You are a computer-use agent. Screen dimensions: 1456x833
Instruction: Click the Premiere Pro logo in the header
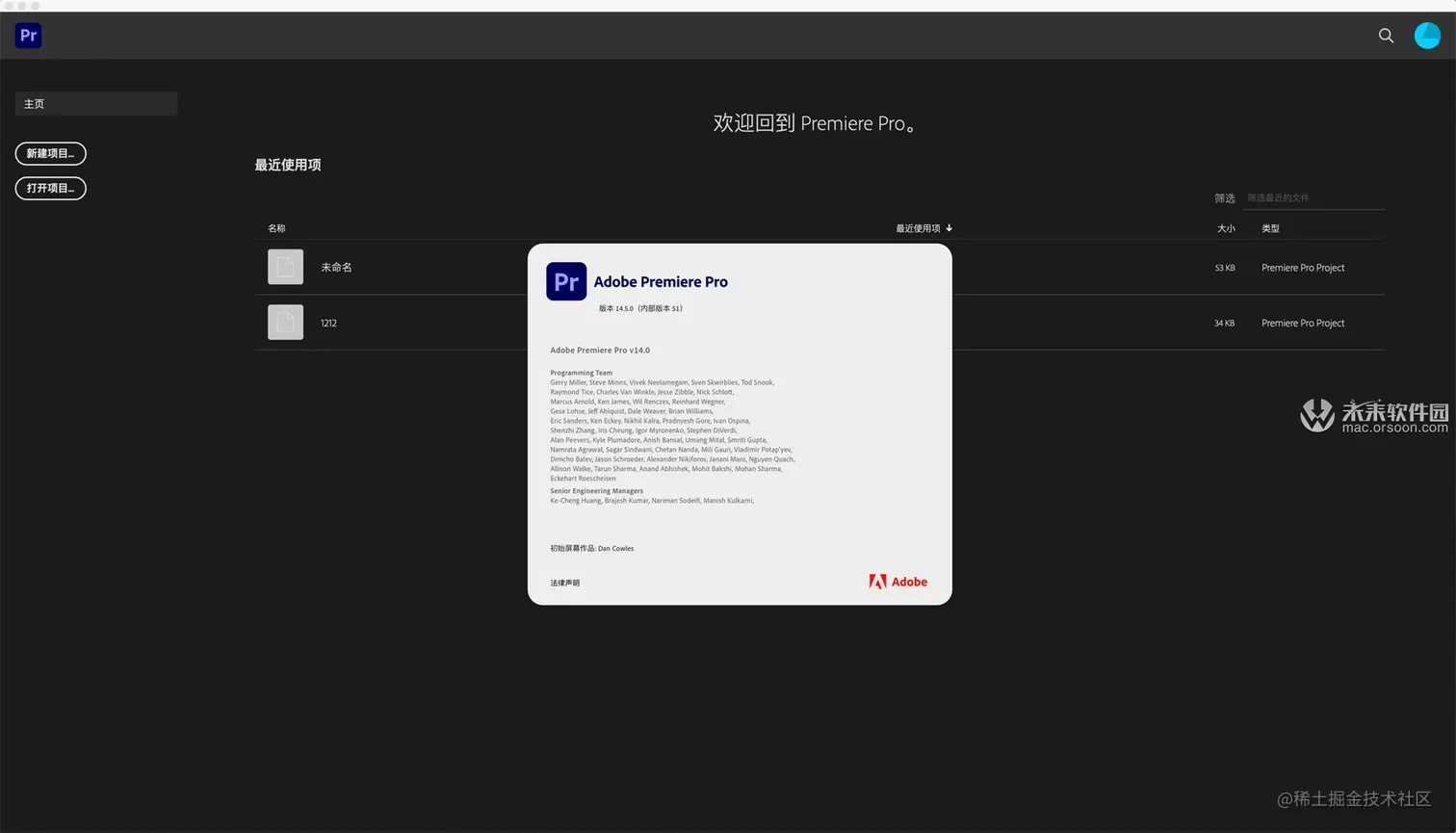28,36
